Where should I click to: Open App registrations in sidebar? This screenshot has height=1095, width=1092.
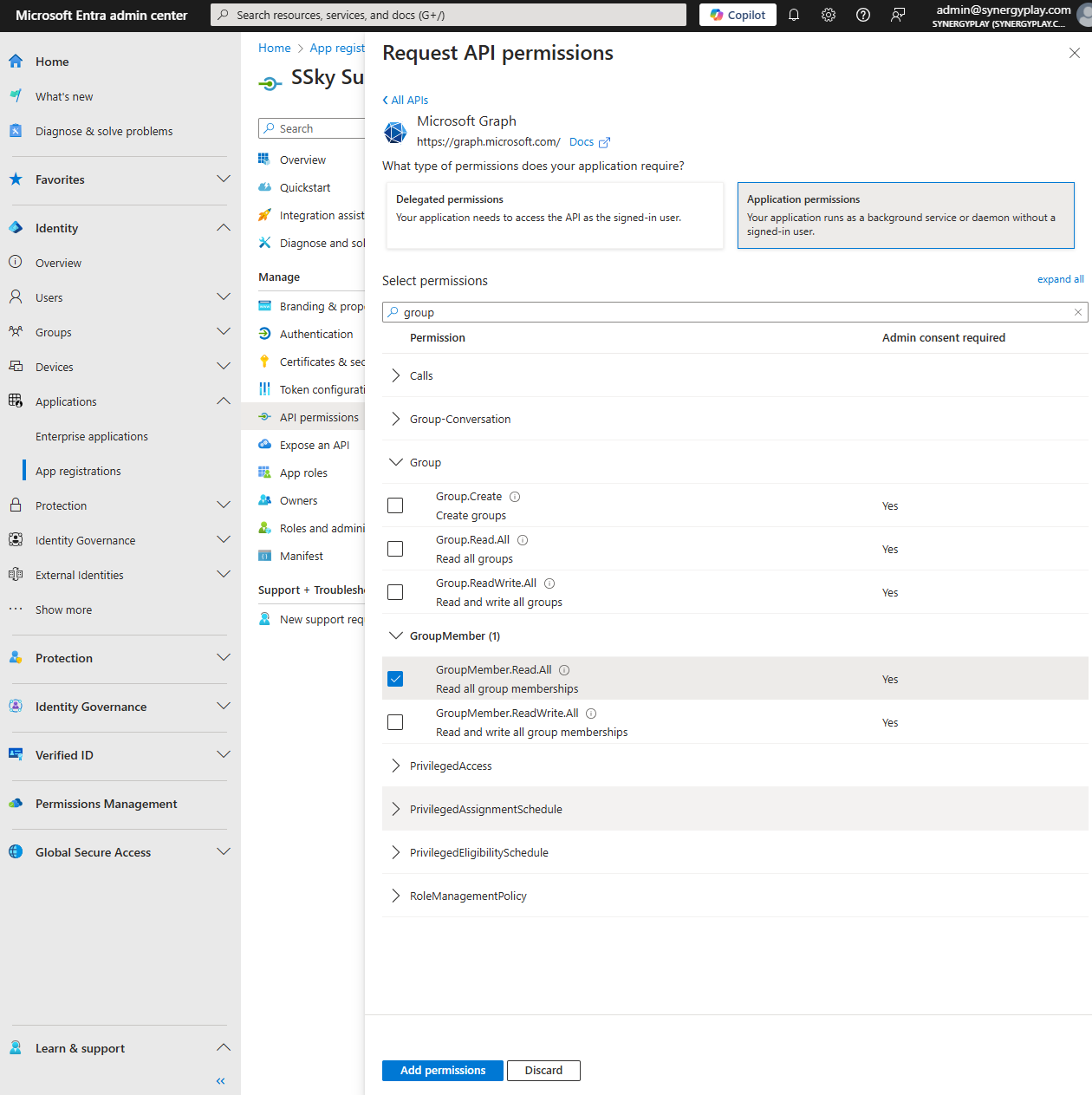[x=78, y=471]
